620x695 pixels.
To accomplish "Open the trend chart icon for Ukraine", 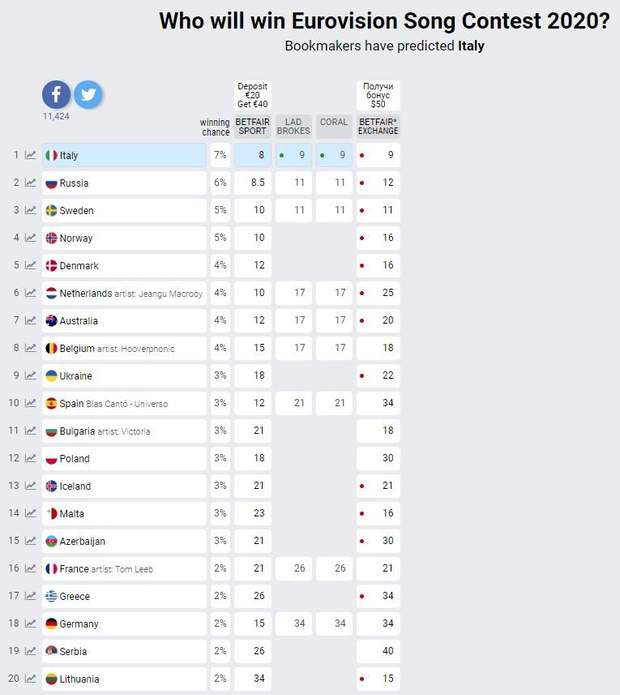I will 31,376.
